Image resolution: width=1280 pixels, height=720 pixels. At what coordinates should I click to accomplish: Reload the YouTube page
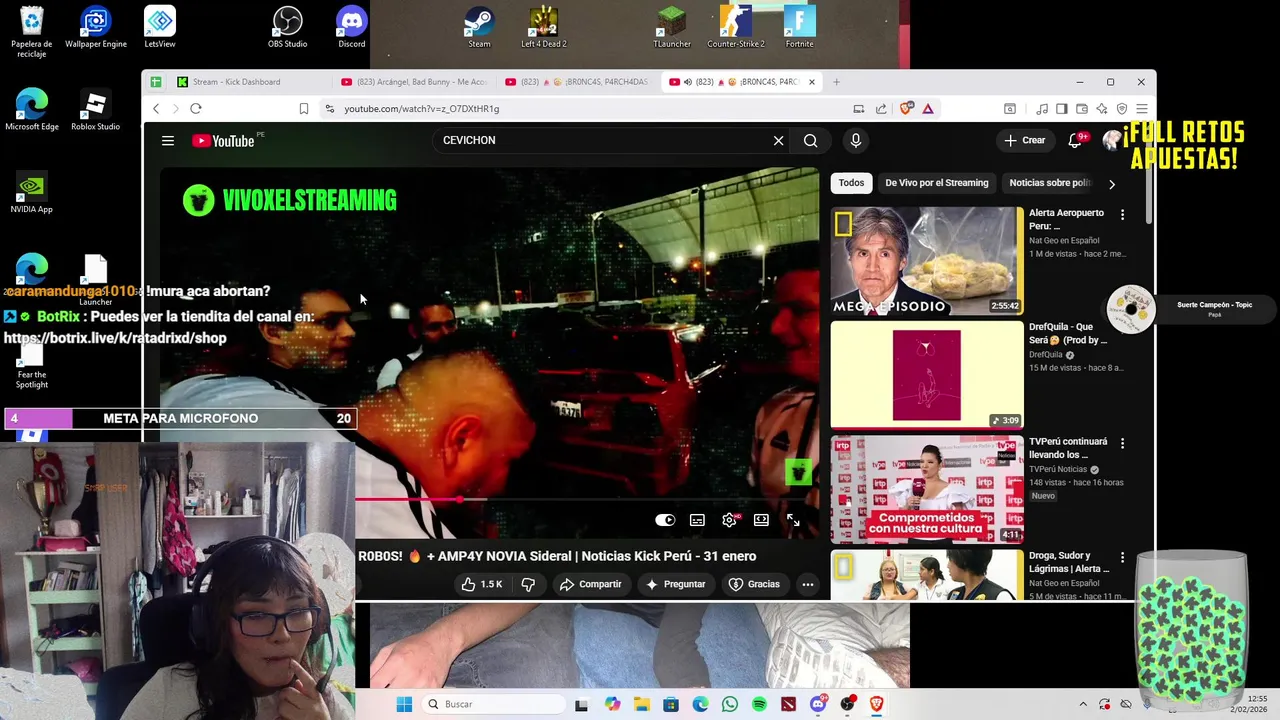(x=196, y=109)
